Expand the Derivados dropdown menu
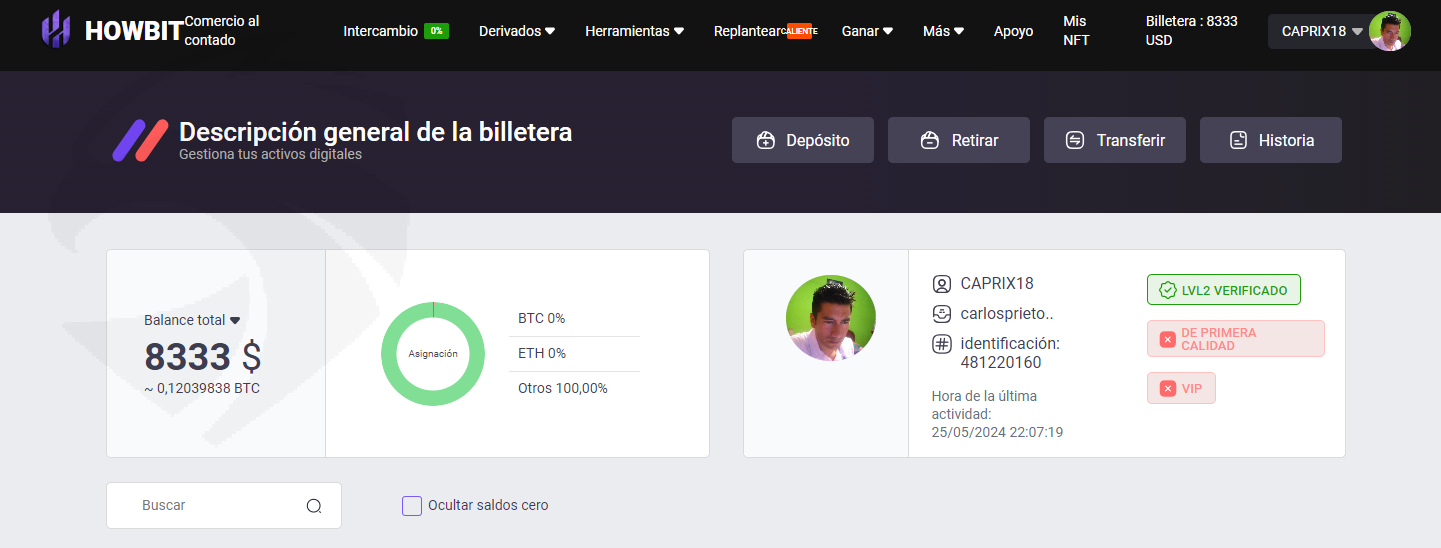 517,31
